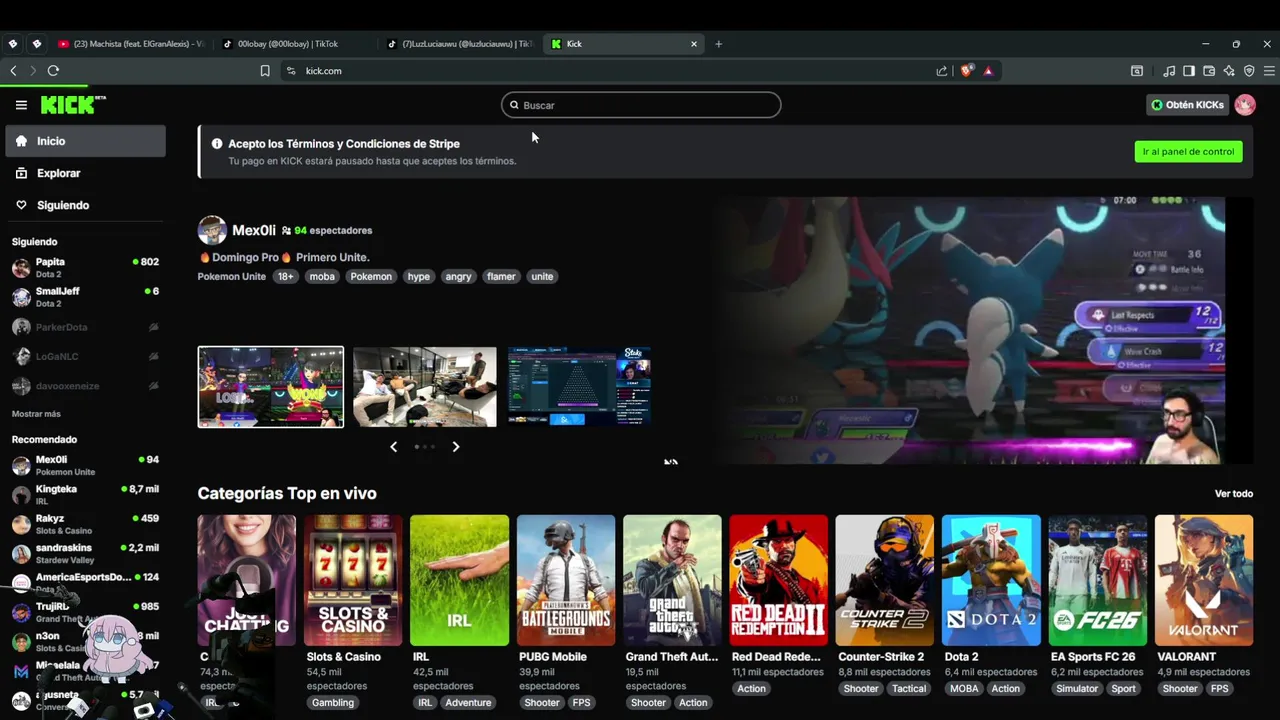This screenshot has height=720, width=1280.
Task: Click Ver todo for top categories
Action: (1234, 494)
